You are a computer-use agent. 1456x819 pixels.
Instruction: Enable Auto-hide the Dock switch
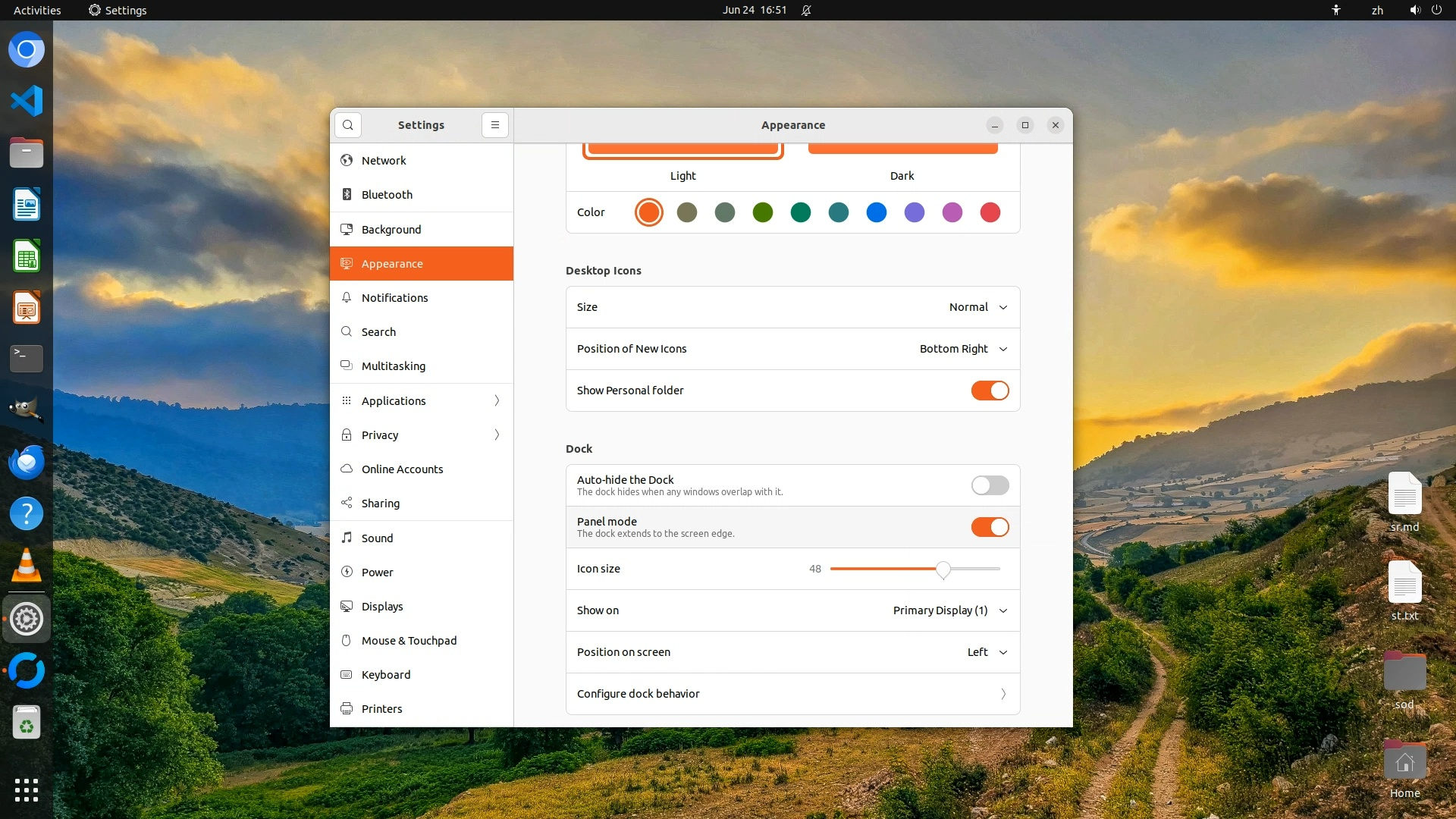pyautogui.click(x=990, y=485)
